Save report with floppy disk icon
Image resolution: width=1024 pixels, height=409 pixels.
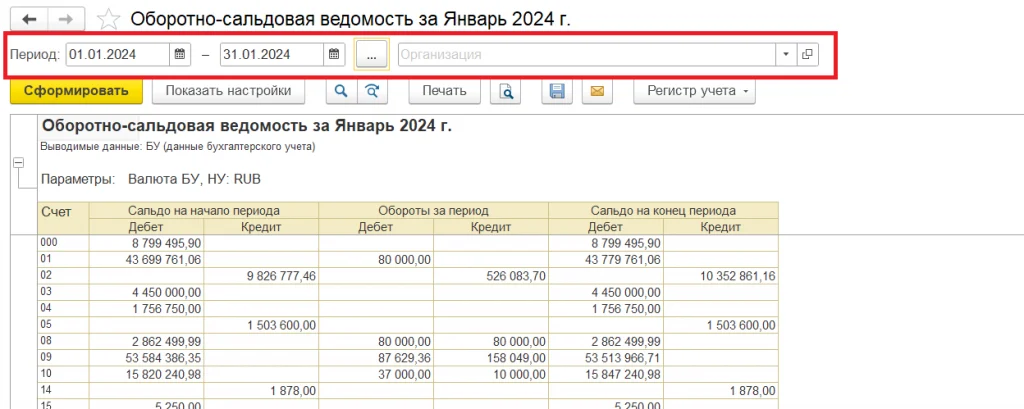(557, 91)
